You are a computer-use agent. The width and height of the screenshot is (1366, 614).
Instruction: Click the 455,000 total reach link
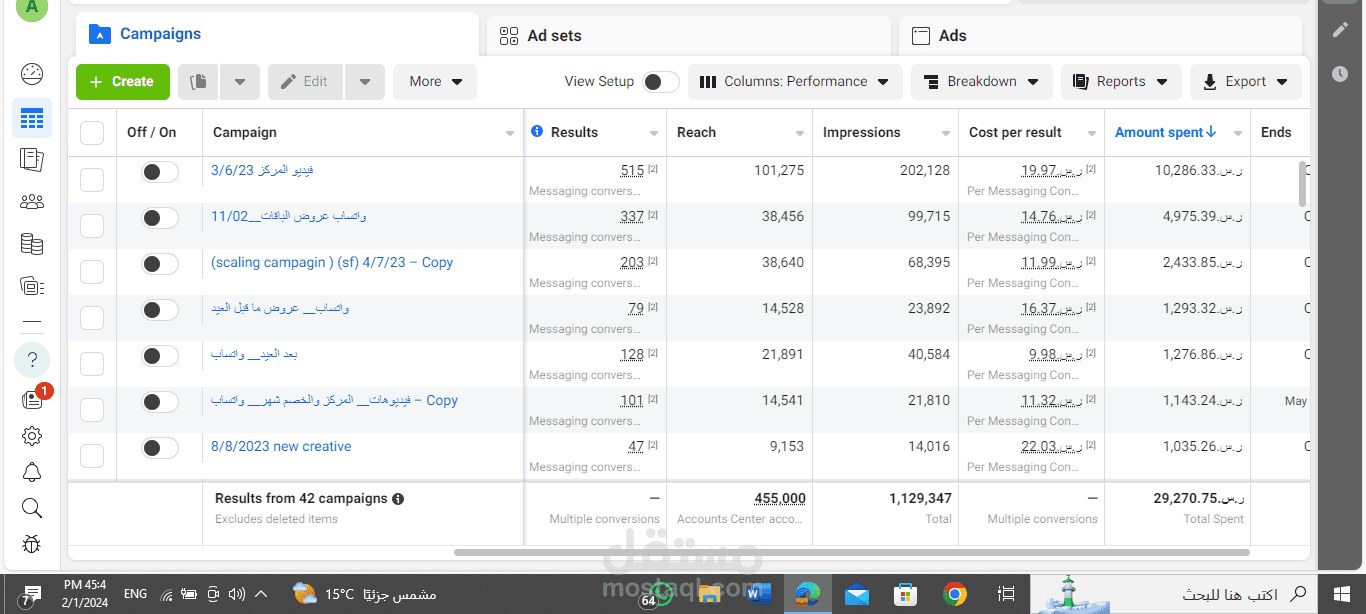(x=780, y=498)
